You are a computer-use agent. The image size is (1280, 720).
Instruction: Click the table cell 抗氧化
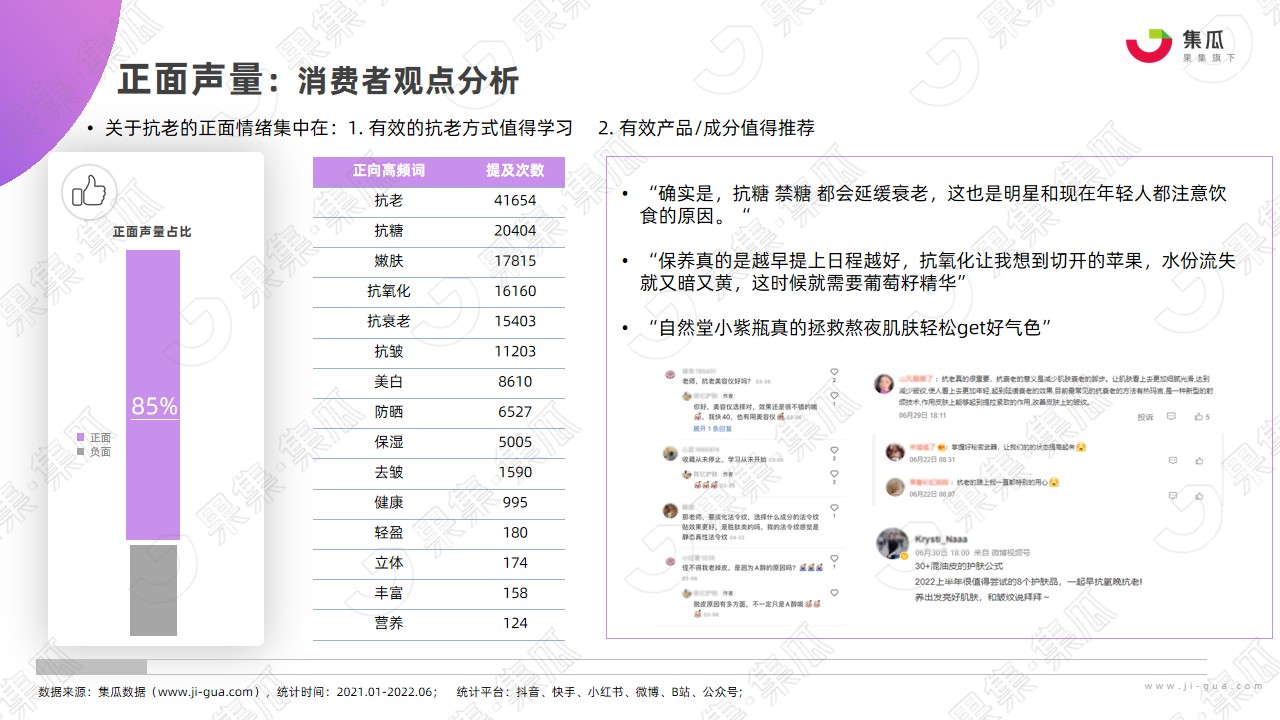pyautogui.click(x=389, y=291)
